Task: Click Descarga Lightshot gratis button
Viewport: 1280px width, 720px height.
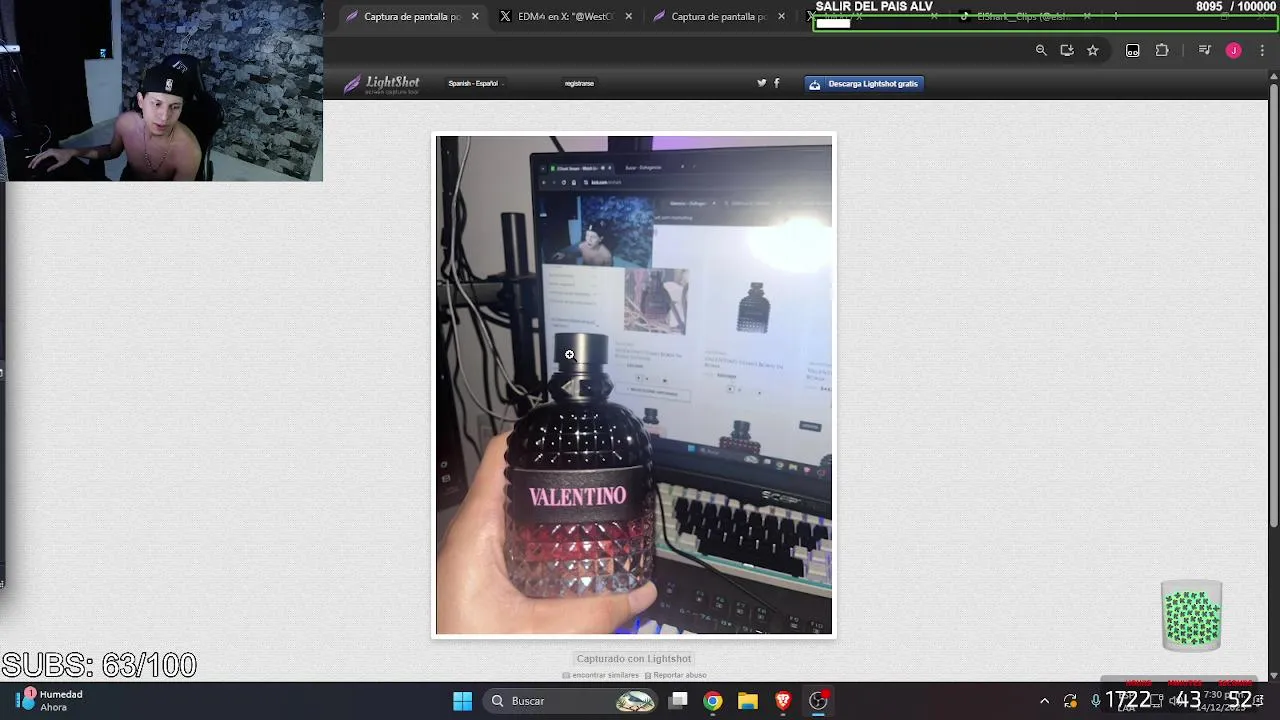Action: pyautogui.click(x=864, y=84)
